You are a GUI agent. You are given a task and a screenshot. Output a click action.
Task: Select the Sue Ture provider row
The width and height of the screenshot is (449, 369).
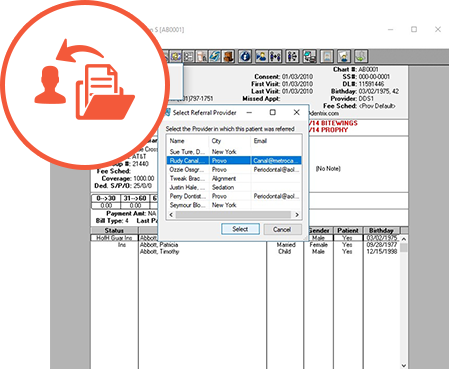[234, 152]
